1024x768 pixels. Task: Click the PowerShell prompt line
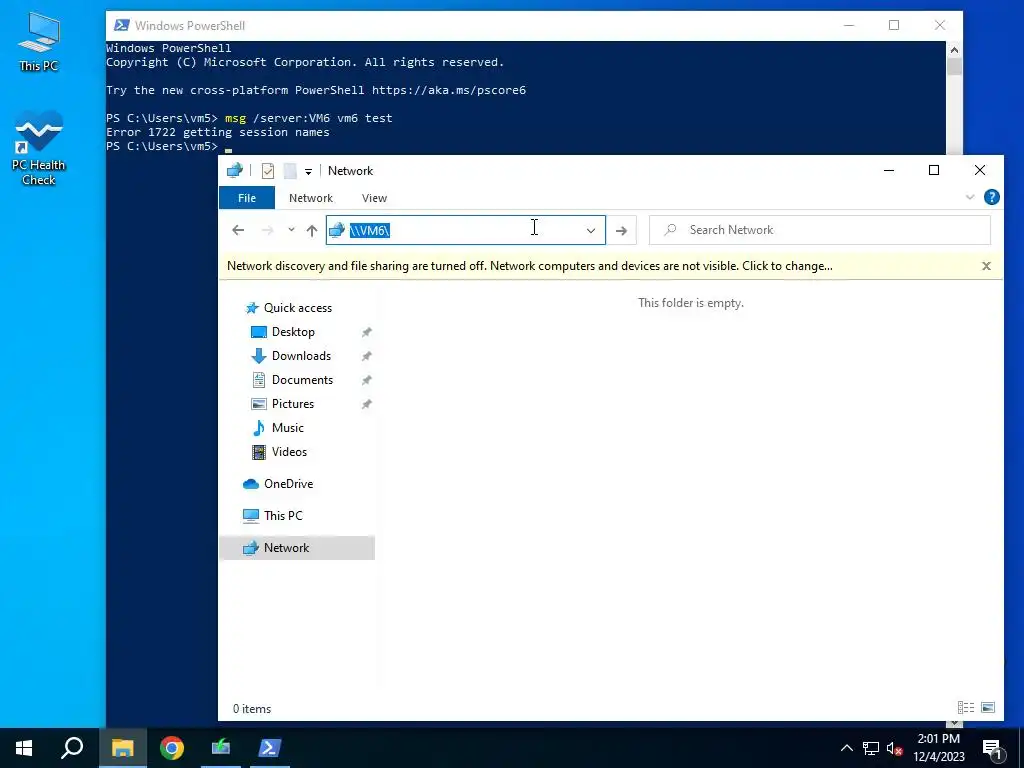click(170, 146)
